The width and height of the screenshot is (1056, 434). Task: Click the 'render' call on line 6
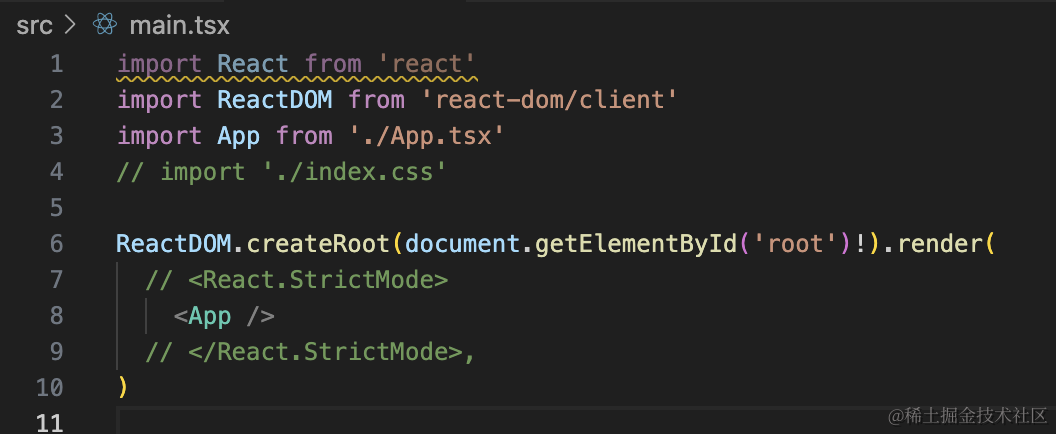(x=940, y=243)
